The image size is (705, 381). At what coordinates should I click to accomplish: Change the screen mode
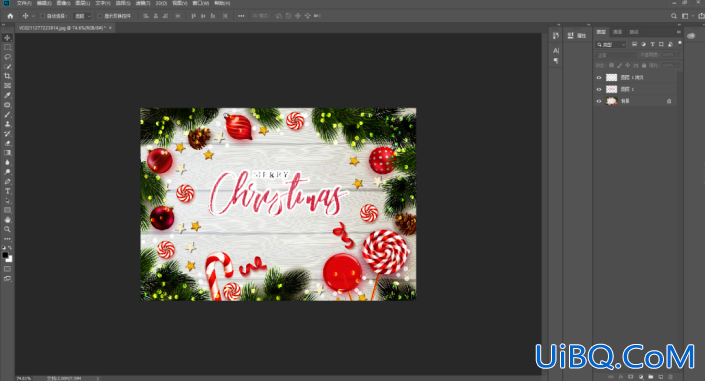[7, 279]
